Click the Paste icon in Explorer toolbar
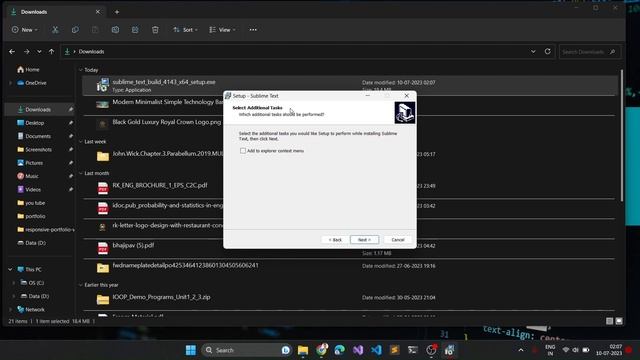 (95, 30)
